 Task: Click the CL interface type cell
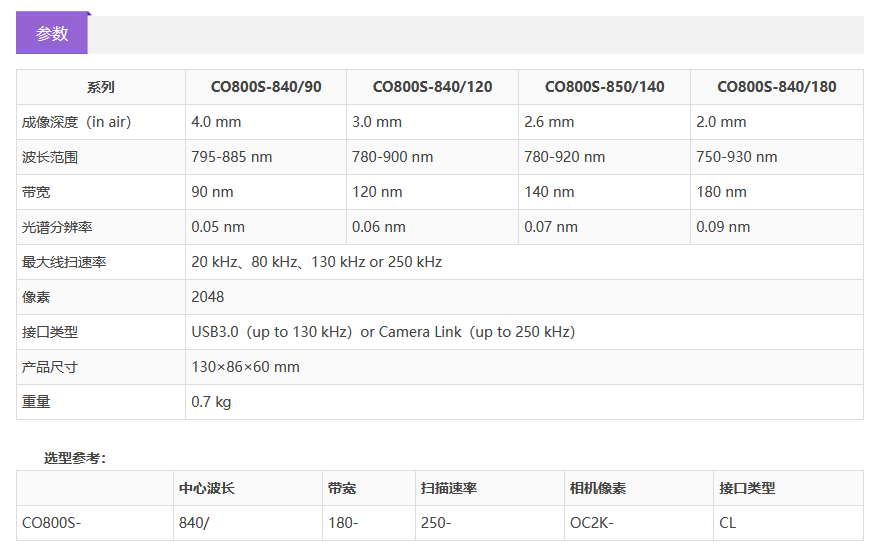(x=727, y=523)
